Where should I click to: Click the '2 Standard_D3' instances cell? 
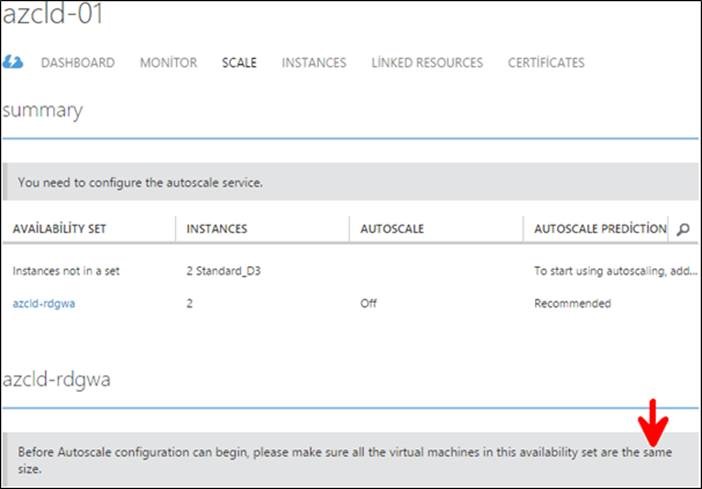[x=223, y=270]
